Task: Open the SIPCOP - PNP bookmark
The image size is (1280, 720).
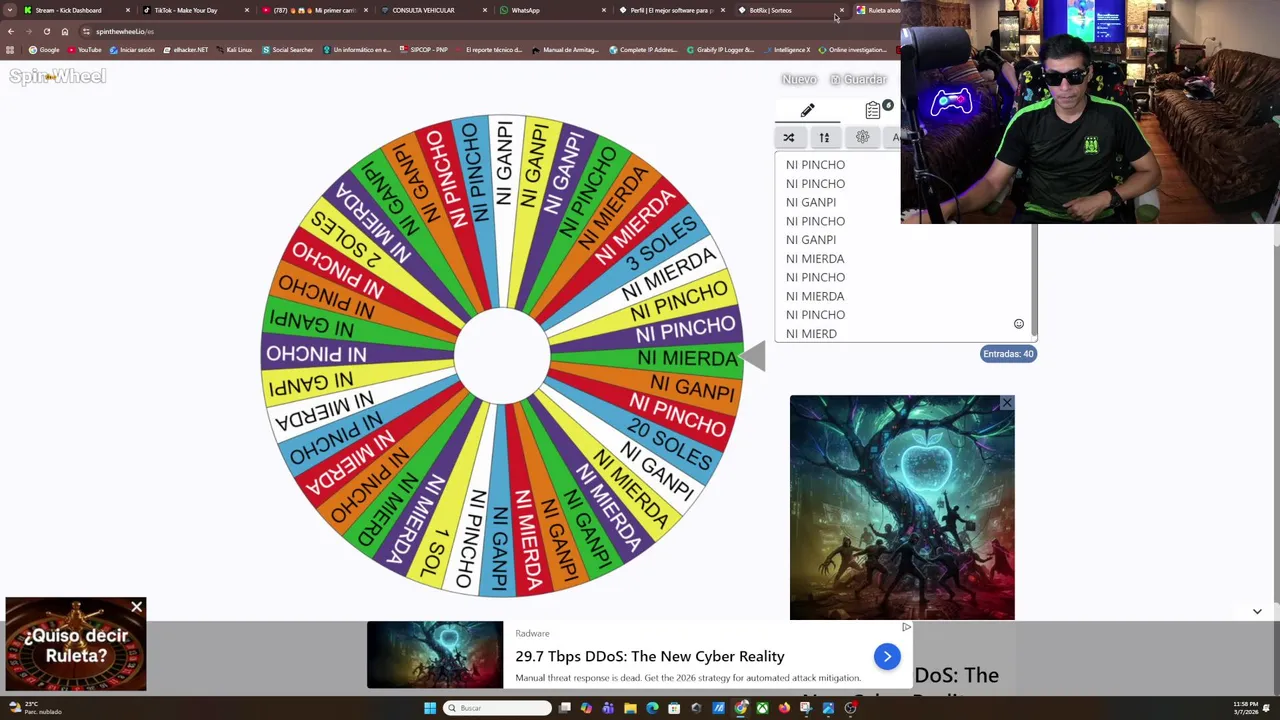Action: (x=423, y=50)
